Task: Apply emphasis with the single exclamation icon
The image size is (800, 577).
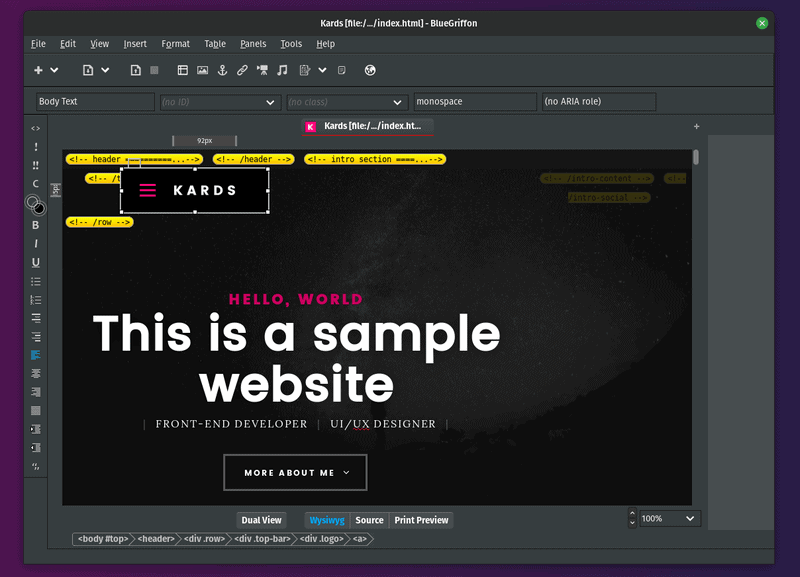Action: pos(35,146)
